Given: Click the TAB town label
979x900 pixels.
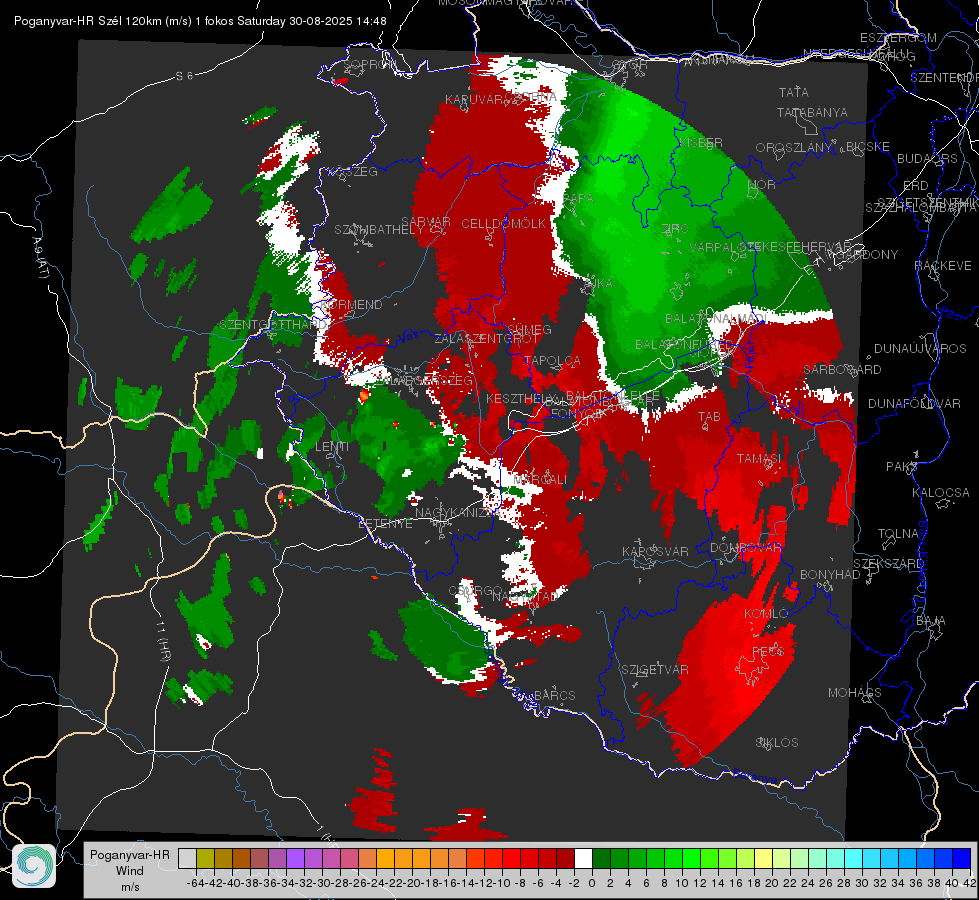Looking at the screenshot, I should pos(709,417).
